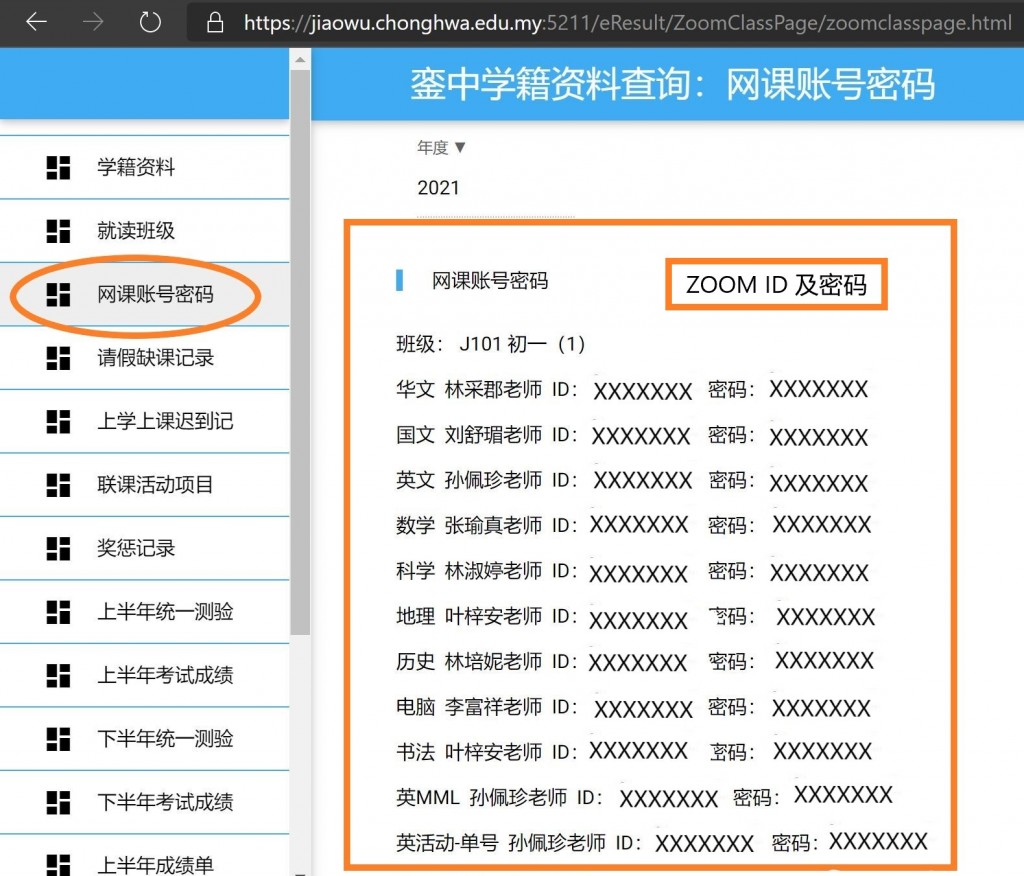Click the 网课账号密码 section heading
The image size is (1024, 876).
pos(490,281)
